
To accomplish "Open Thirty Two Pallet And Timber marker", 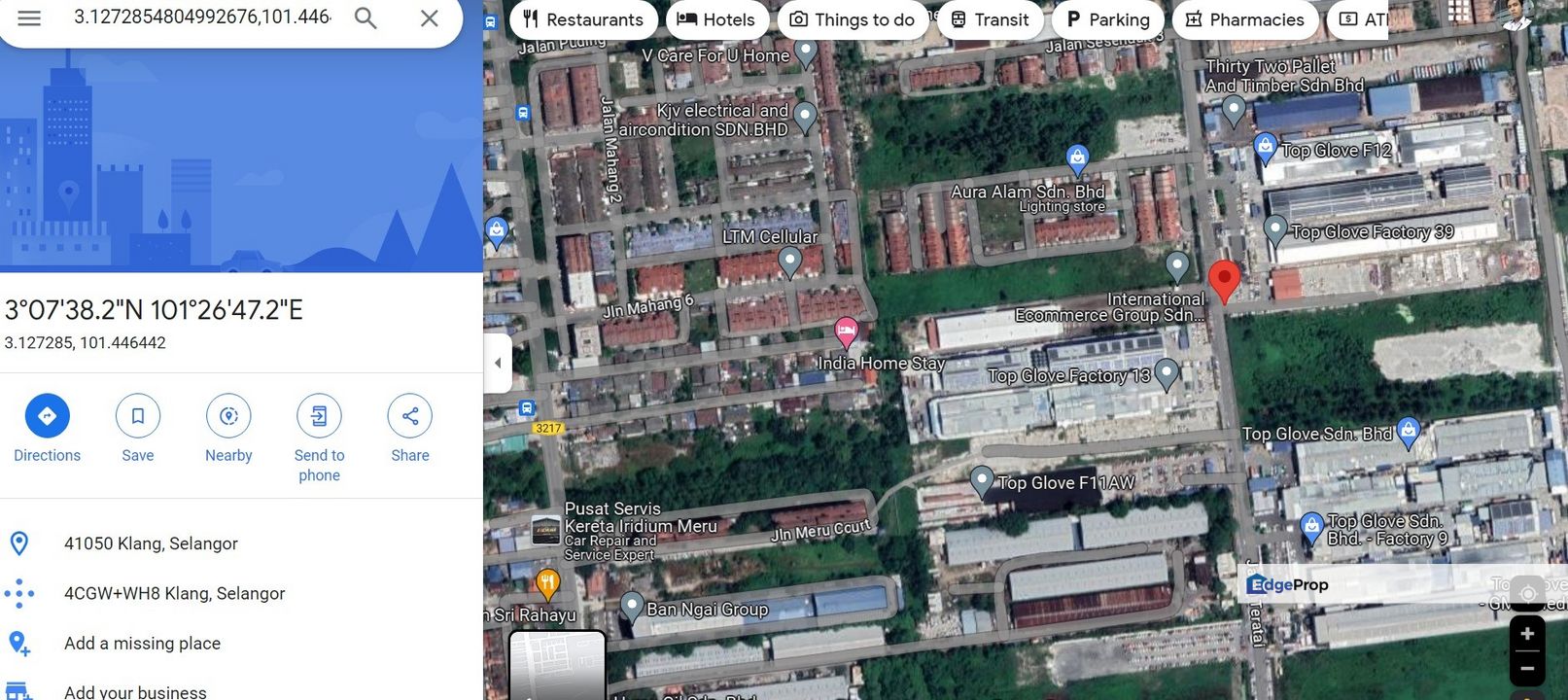I will click(1234, 111).
